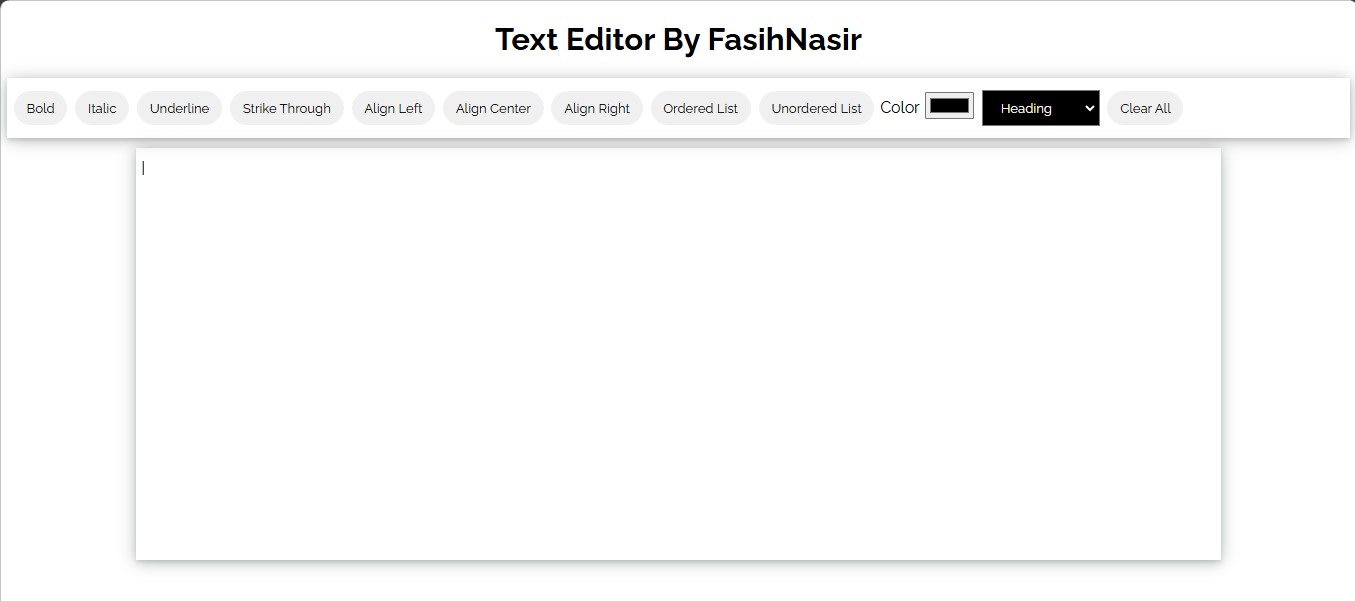Insert an Ordered List
This screenshot has height=601, width=1355.
[x=700, y=108]
